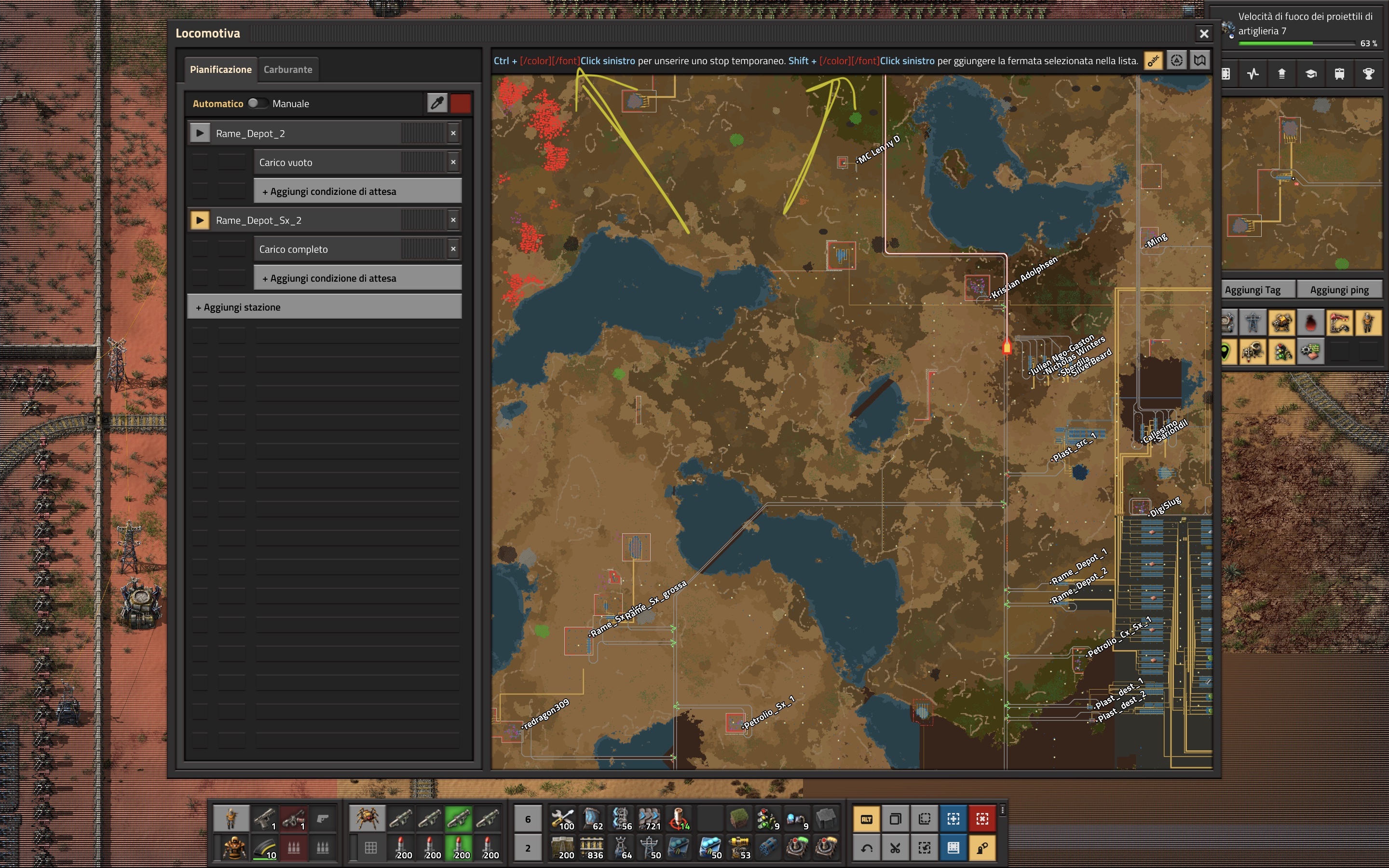This screenshot has width=1389, height=868.
Task: Open the tutorials graduation cap icon
Action: [1311, 73]
